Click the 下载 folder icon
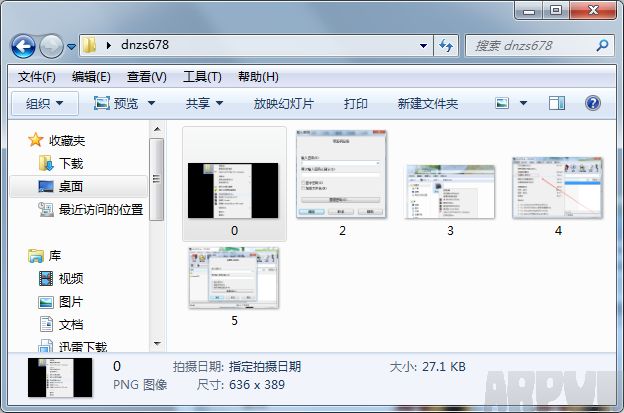The width and height of the screenshot is (624, 413). point(47,164)
